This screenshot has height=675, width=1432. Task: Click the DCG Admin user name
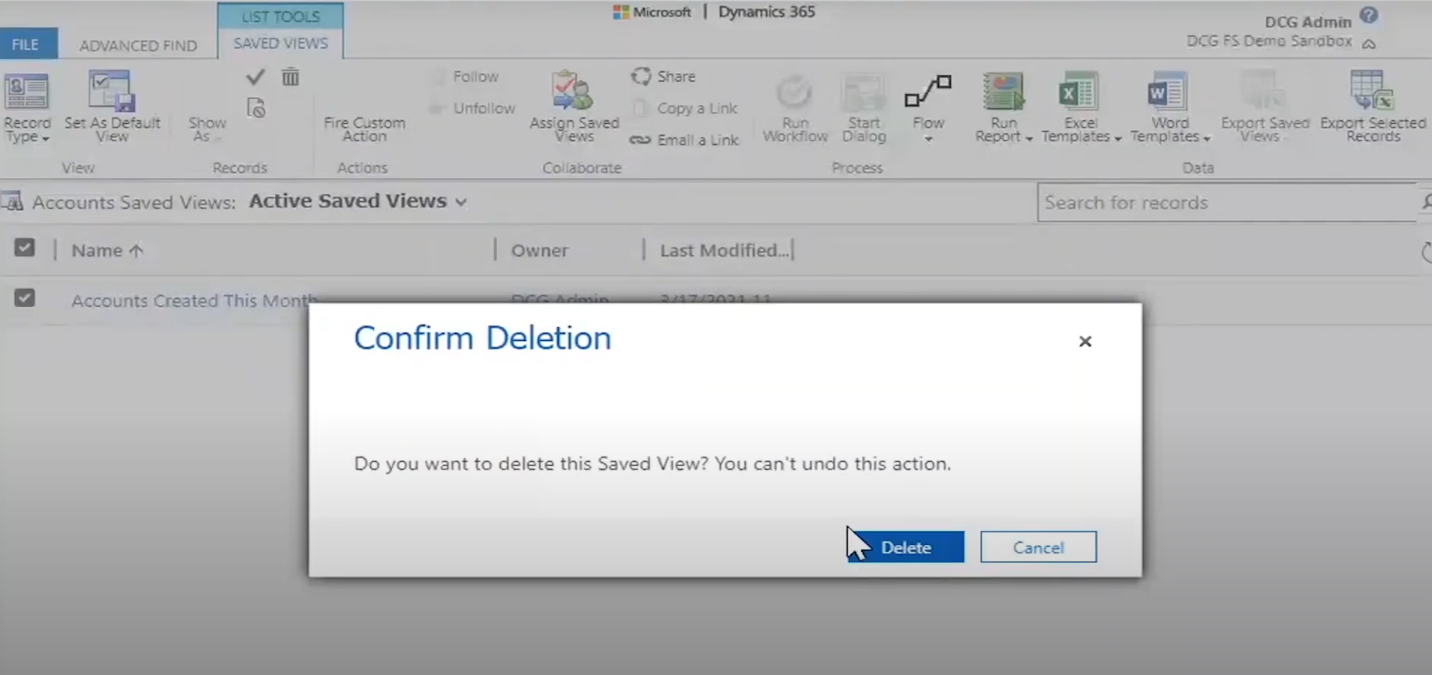pyautogui.click(x=1307, y=21)
